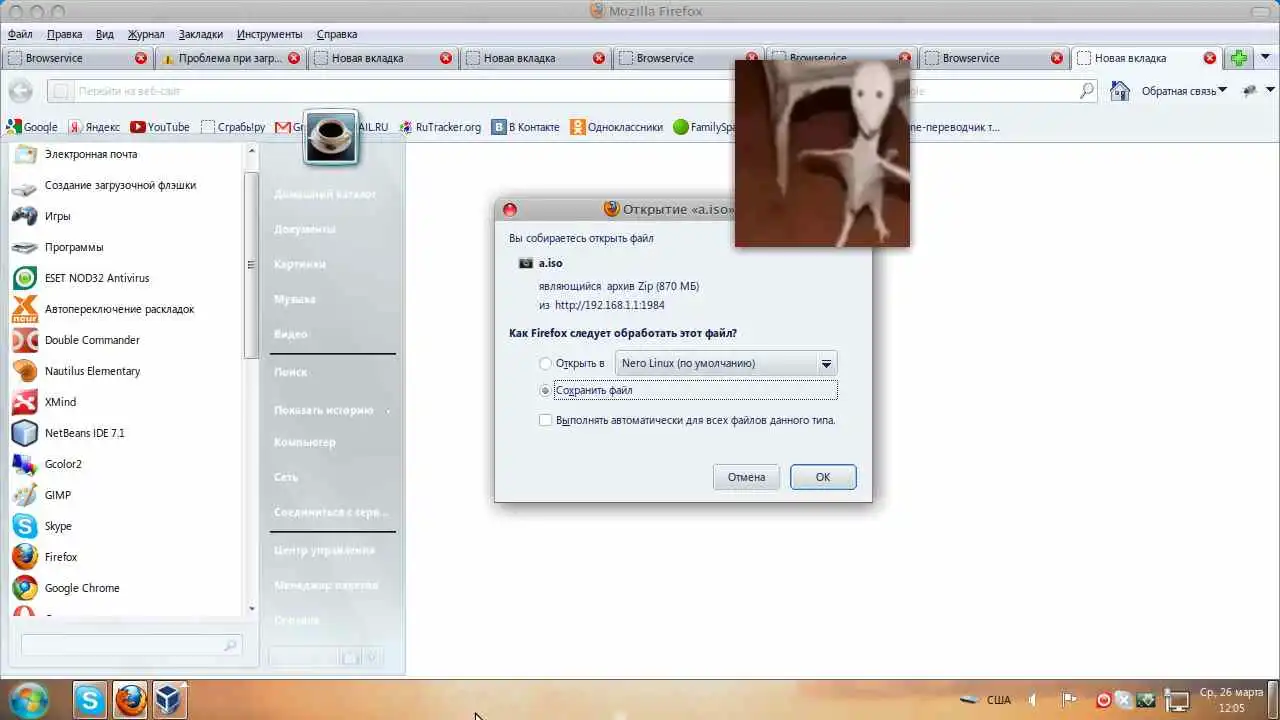
Task: Open the Срабы!ру bookmark
Action: (233, 127)
